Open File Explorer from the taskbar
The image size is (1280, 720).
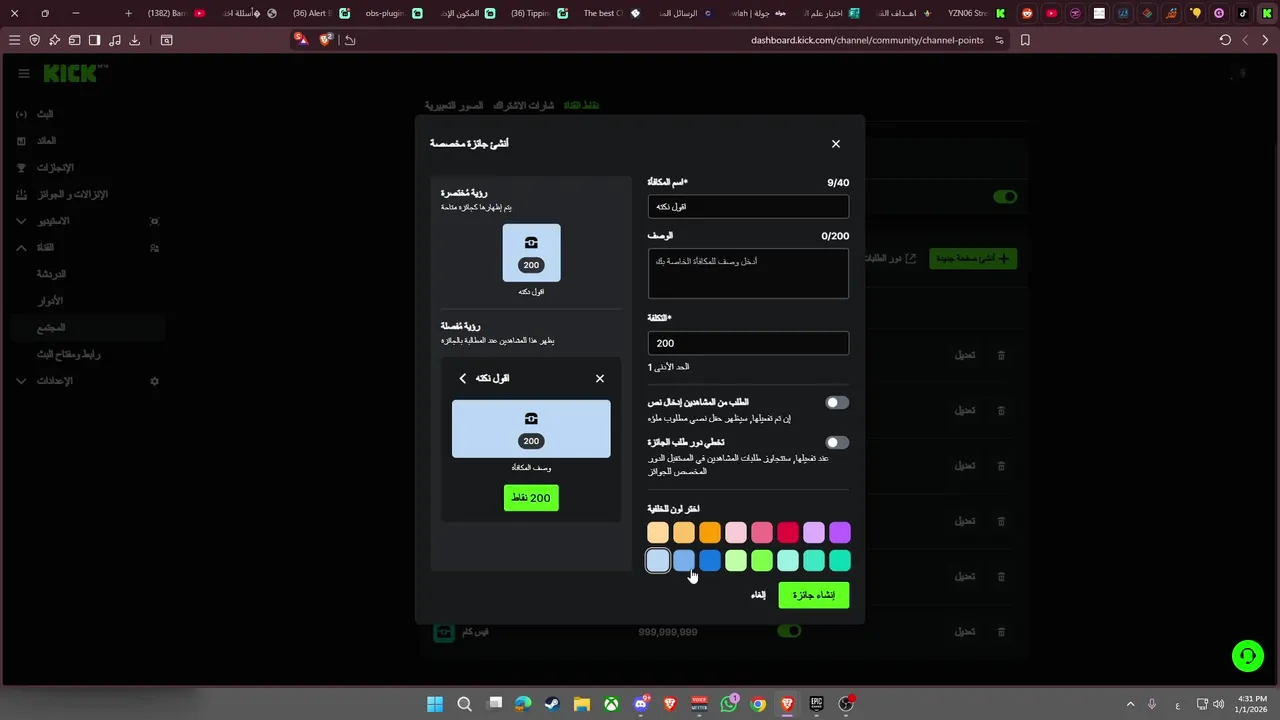[x=581, y=704]
